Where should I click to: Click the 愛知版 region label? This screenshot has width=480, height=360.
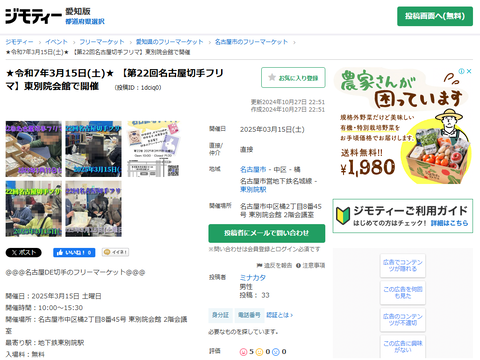click(78, 11)
